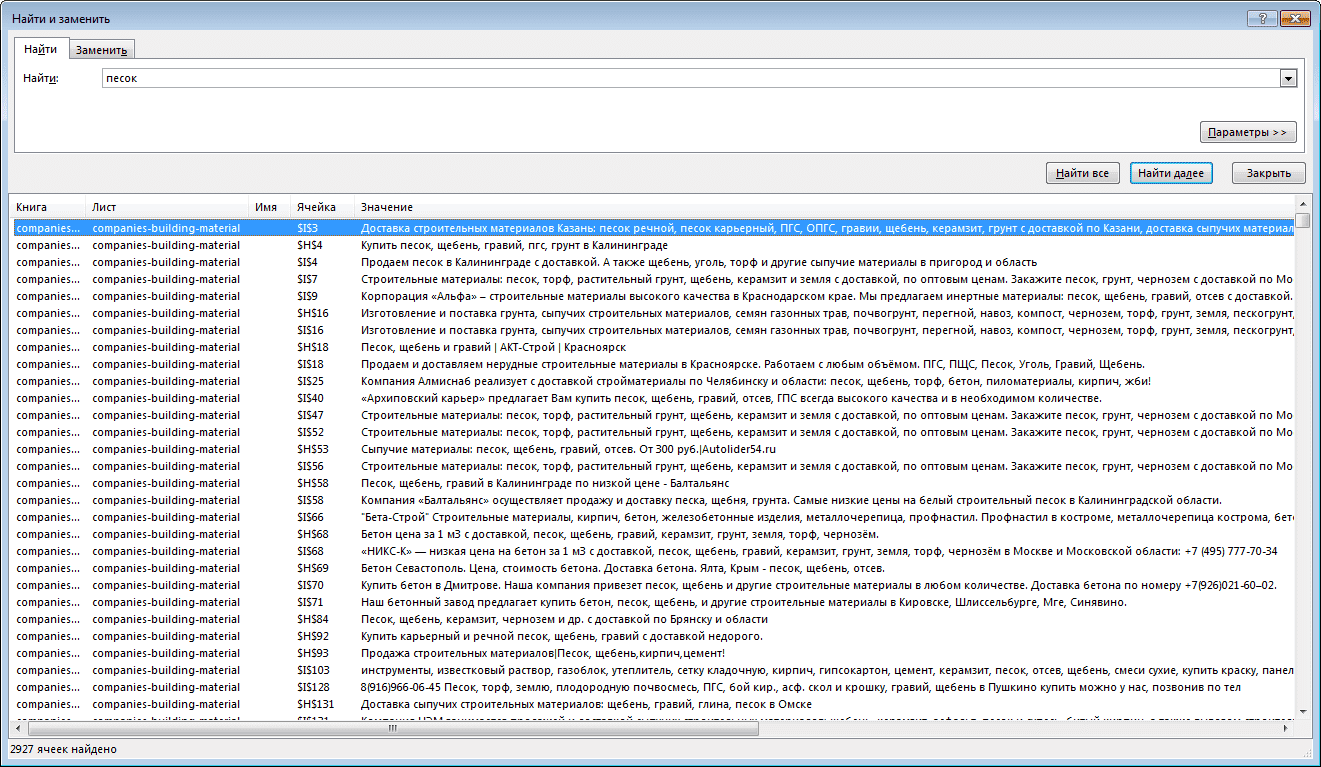Click the status text '2927 ячеек найдено'
Image resolution: width=1321 pixels, height=767 pixels.
(63, 749)
